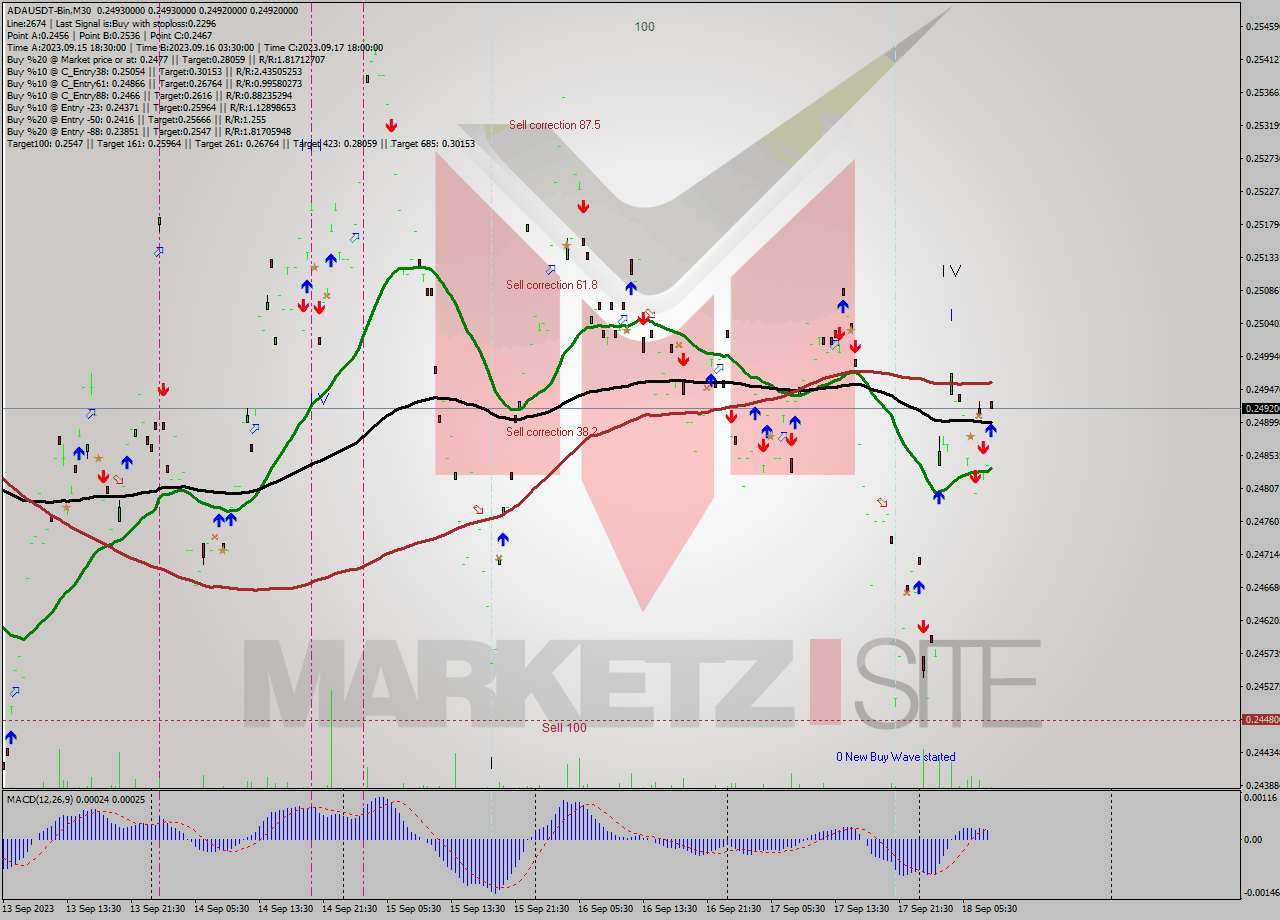Click the '13 Sep 21:30' time label
1280x920 pixels.
click(158, 909)
